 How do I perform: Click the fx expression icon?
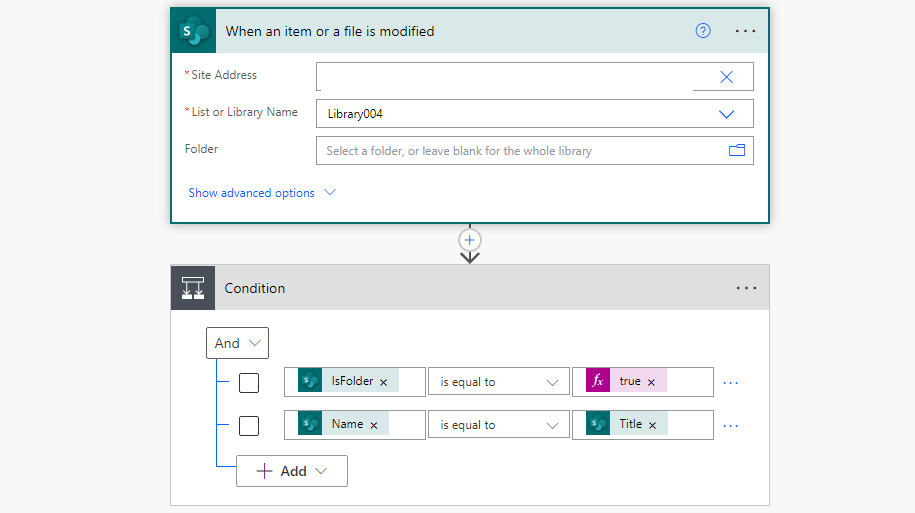[598, 381]
